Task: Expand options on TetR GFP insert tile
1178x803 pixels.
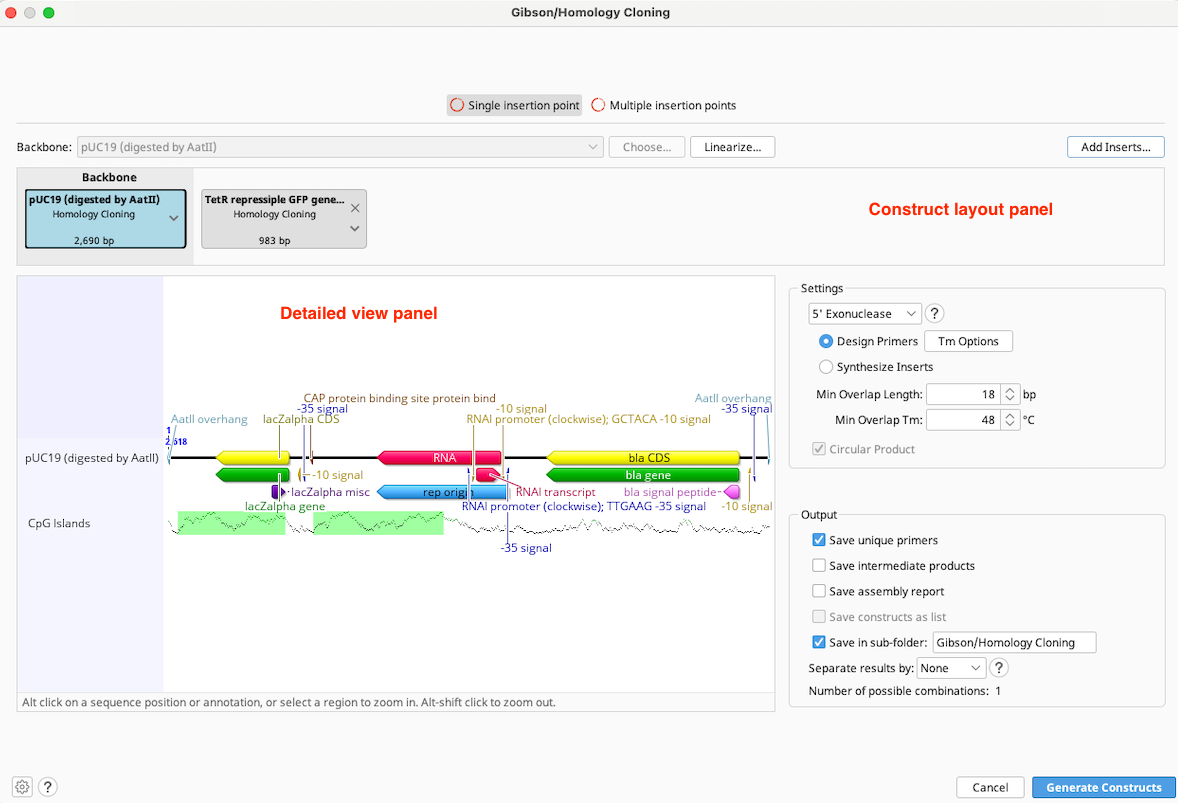Action: (355, 228)
